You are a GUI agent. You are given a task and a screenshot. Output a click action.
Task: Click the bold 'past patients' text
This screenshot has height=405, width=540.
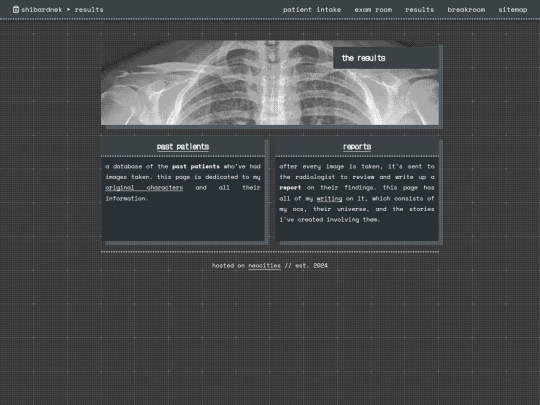coord(196,166)
